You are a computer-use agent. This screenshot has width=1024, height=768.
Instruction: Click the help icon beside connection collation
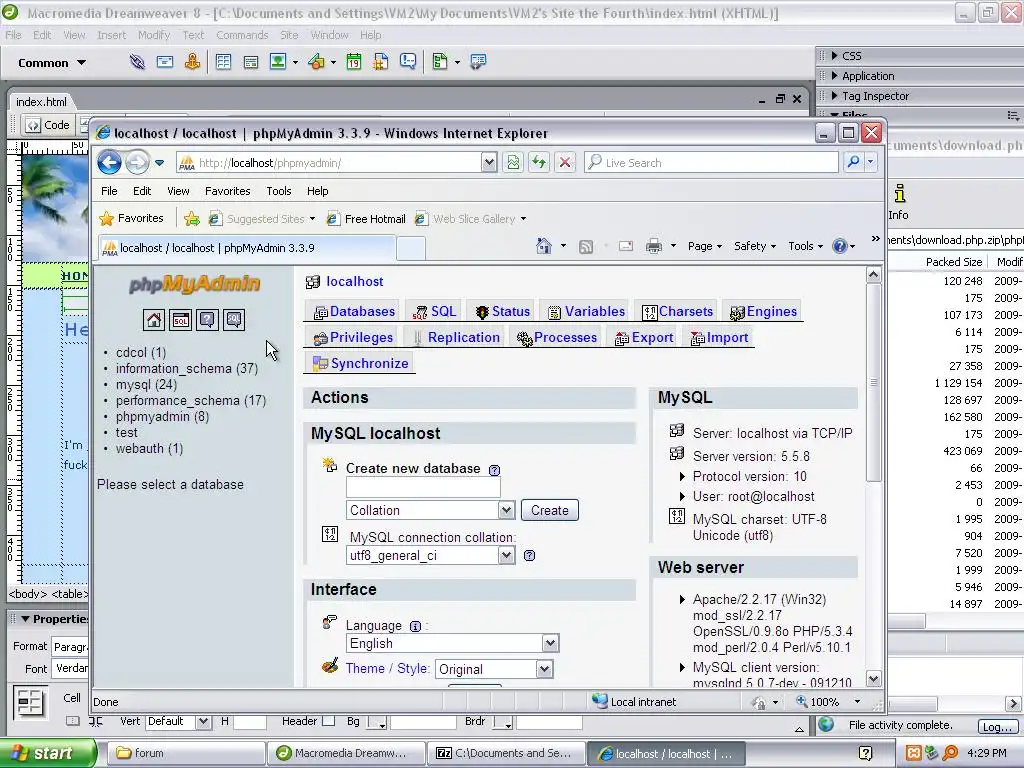530,556
